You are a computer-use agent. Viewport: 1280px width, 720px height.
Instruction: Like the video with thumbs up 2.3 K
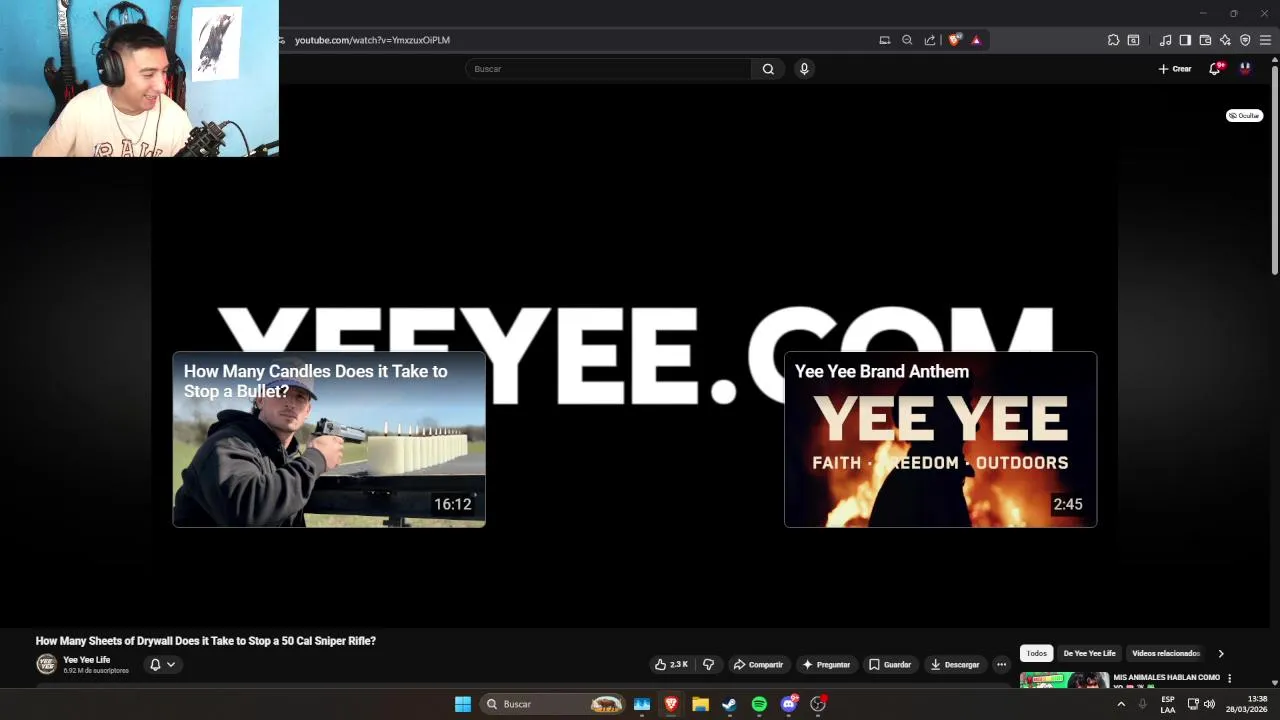(671, 664)
